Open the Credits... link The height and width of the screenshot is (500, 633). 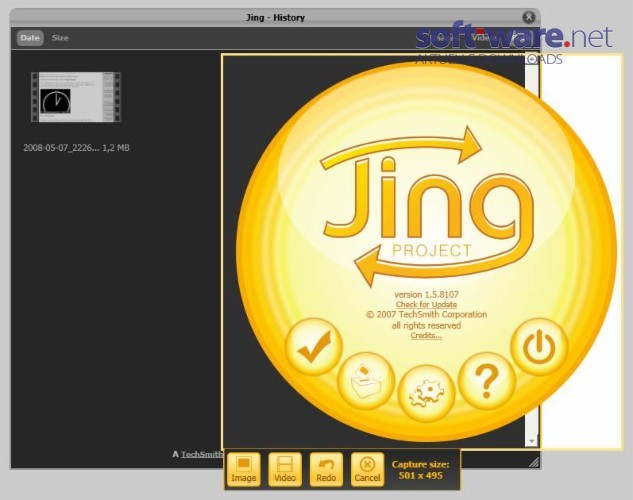point(426,336)
